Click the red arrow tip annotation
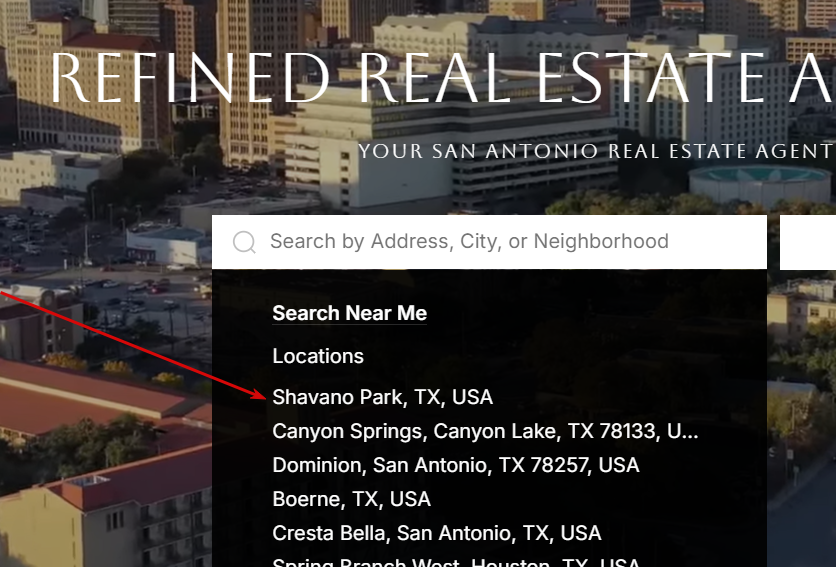The height and width of the screenshot is (567, 836). pyautogui.click(x=261, y=396)
